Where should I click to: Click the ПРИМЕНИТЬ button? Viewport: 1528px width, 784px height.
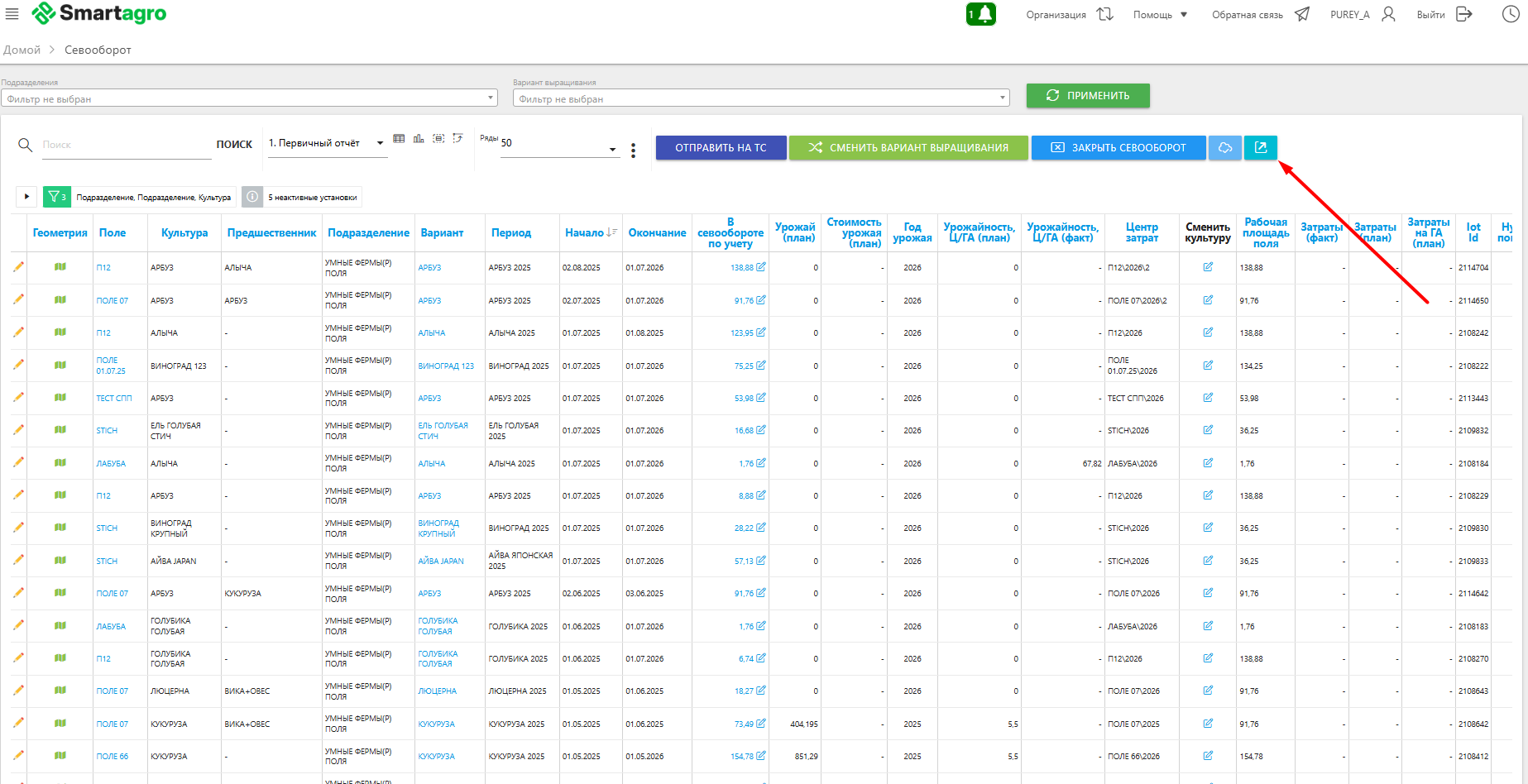1087,95
